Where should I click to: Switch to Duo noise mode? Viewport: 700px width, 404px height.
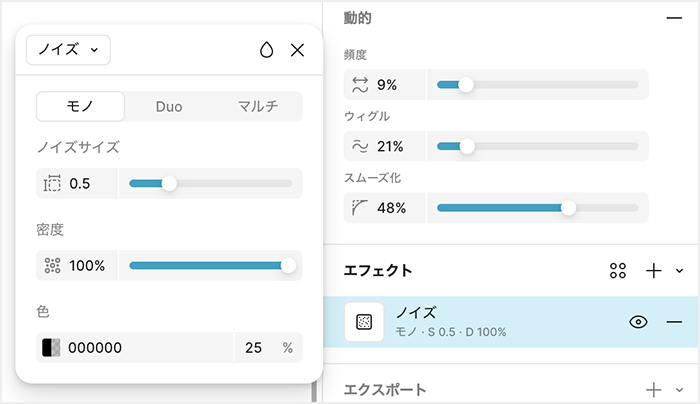(x=169, y=107)
